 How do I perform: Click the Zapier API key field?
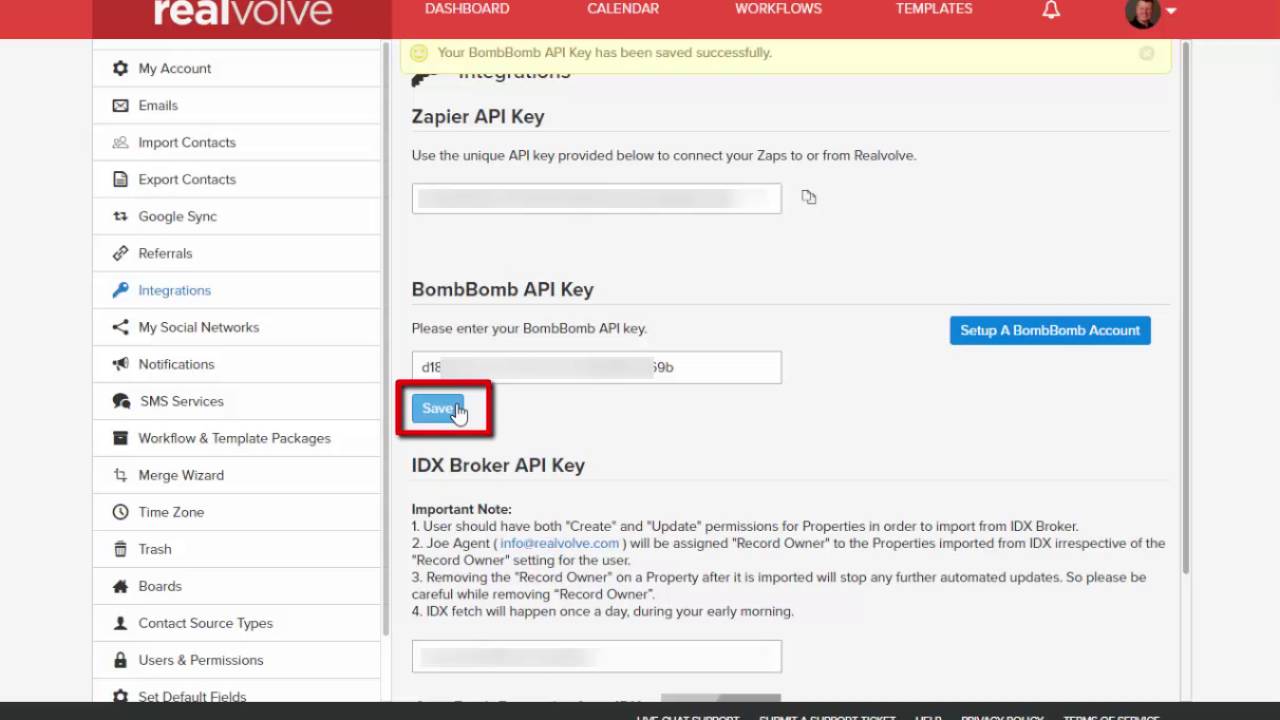(x=597, y=198)
